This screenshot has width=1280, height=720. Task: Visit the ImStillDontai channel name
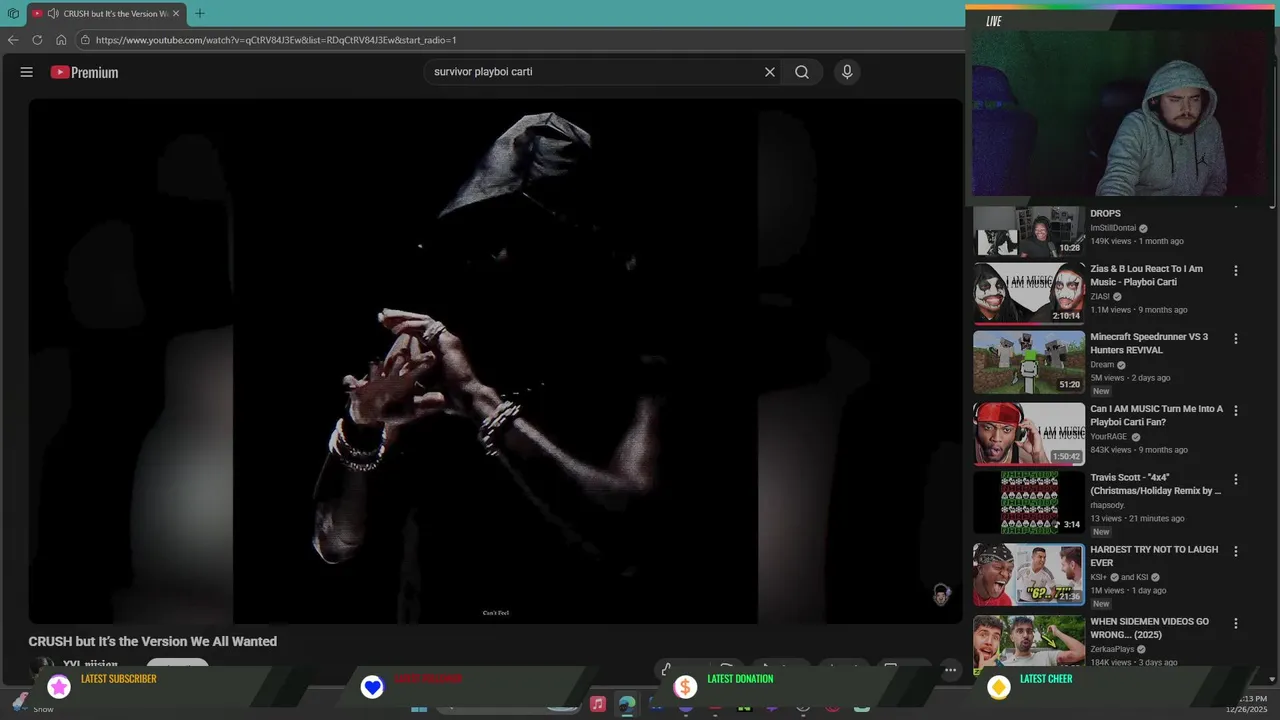tap(1113, 228)
